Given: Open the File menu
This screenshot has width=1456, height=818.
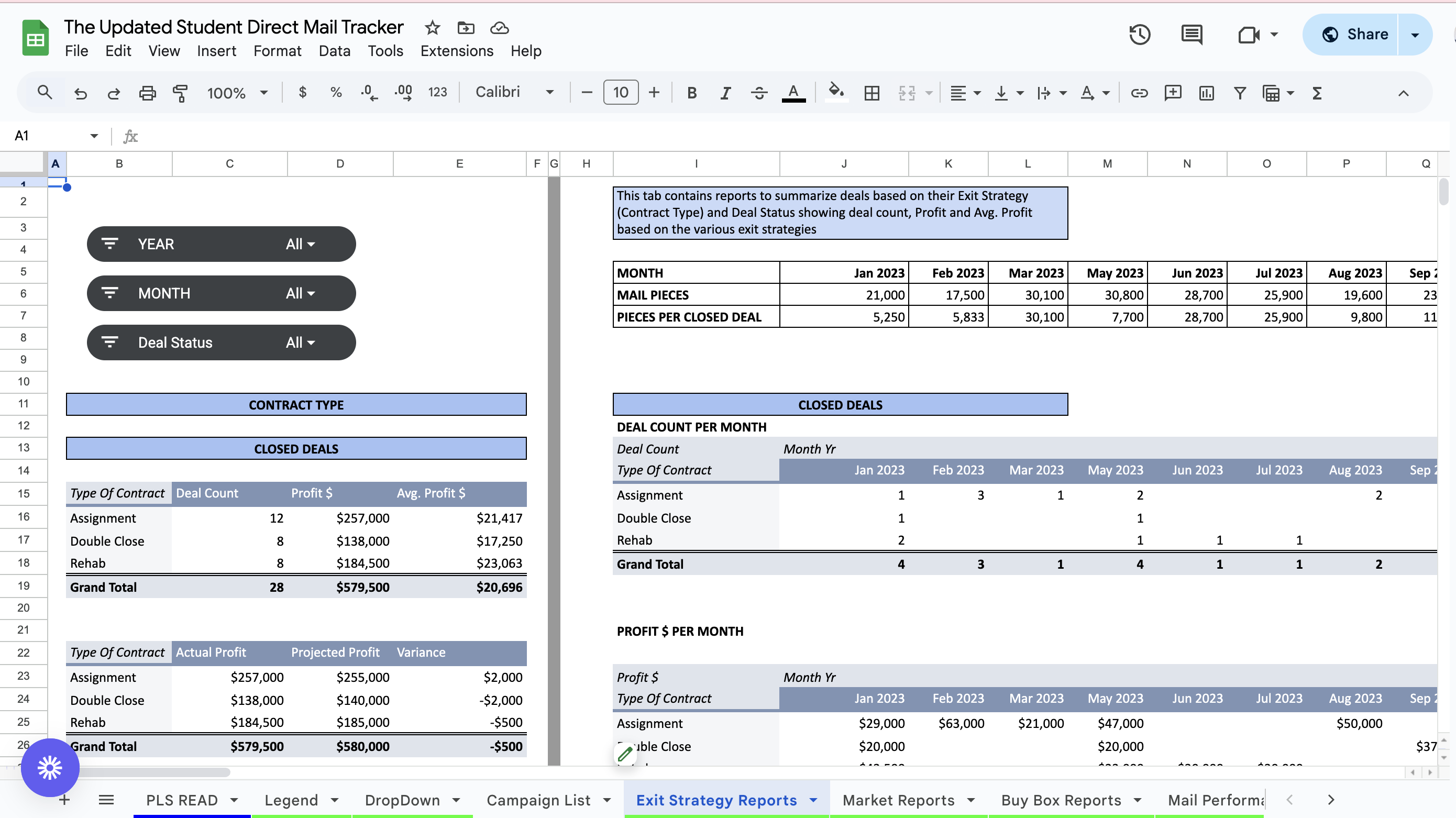Looking at the screenshot, I should 76,51.
